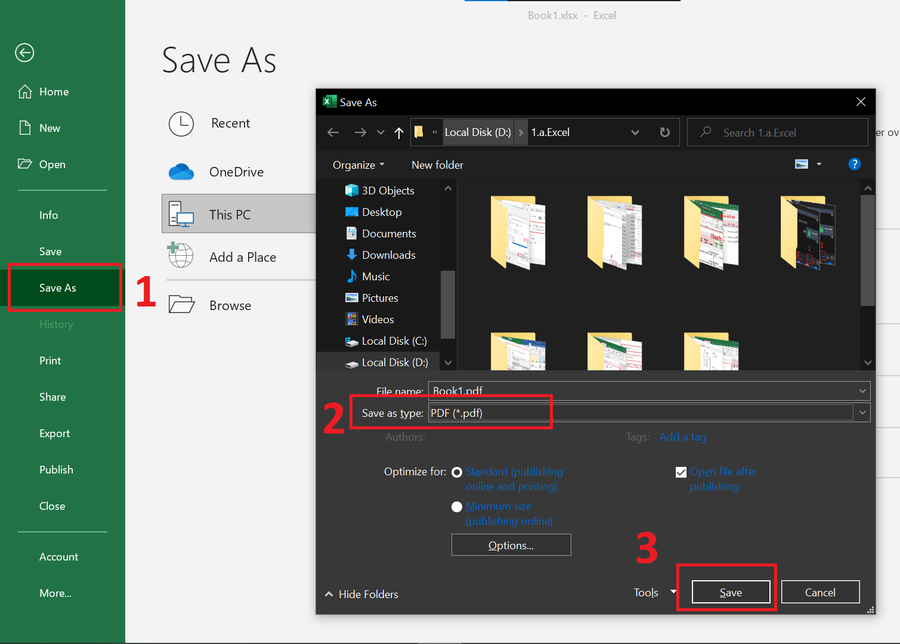
Task: Refresh the 1.a.Excel folder view
Action: coord(665,133)
